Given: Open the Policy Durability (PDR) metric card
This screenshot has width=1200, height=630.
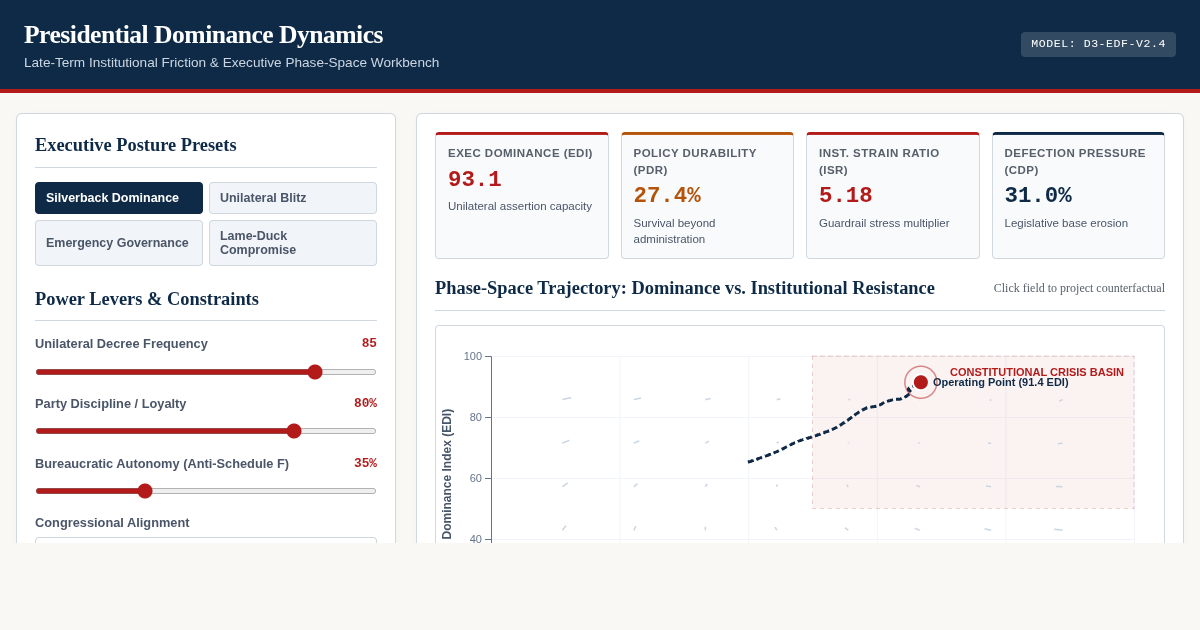Looking at the screenshot, I should pos(707,196).
